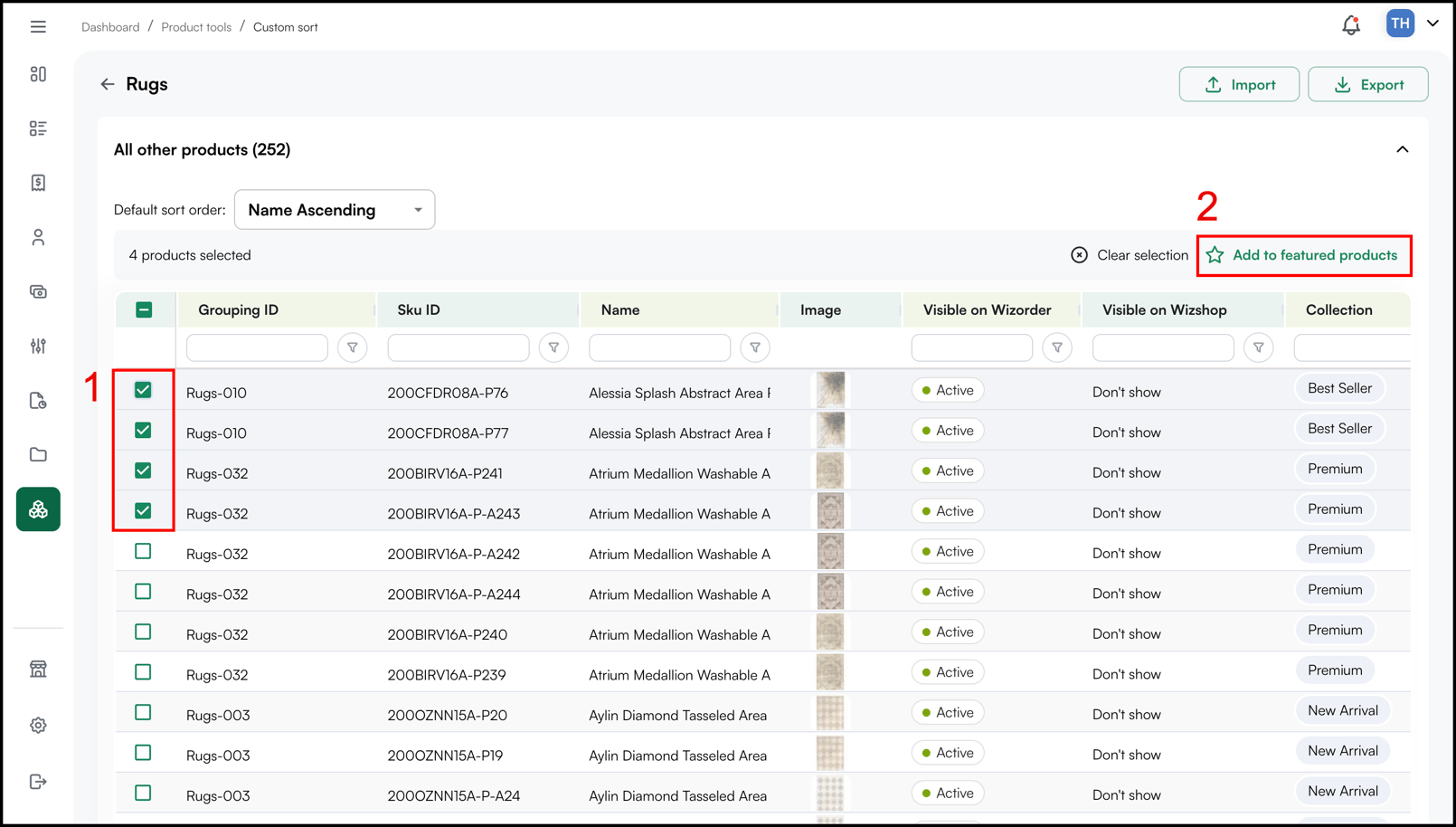Image resolution: width=1456 pixels, height=827 pixels.
Task: Open the settings gear in sidebar
Action: point(38,725)
